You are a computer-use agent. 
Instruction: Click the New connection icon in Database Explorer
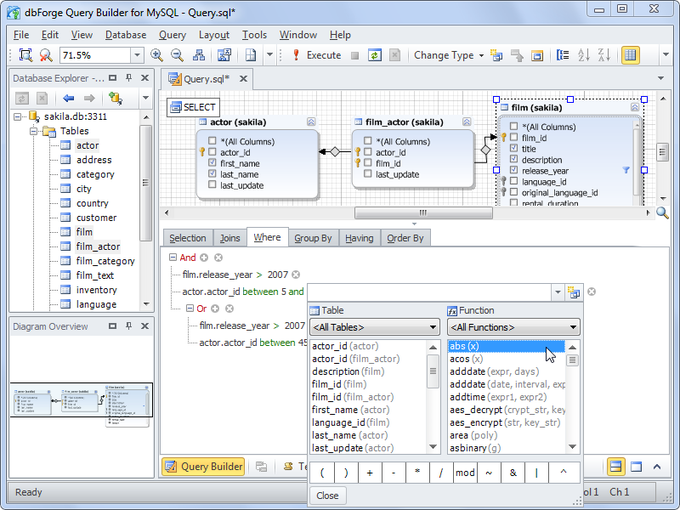tap(115, 98)
